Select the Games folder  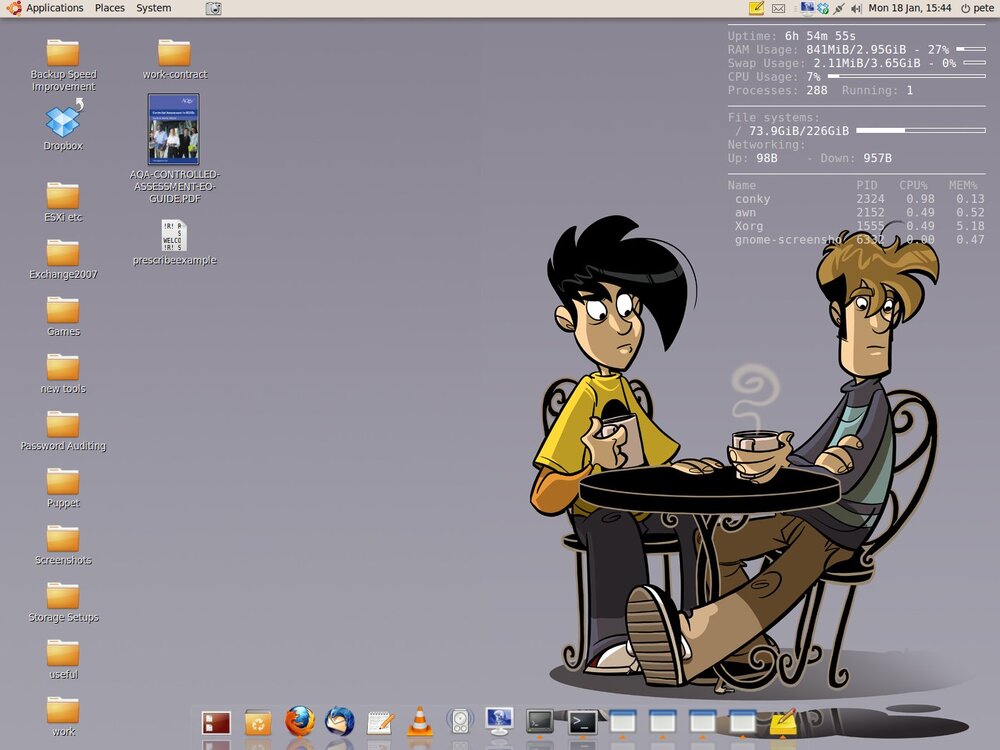click(x=63, y=317)
